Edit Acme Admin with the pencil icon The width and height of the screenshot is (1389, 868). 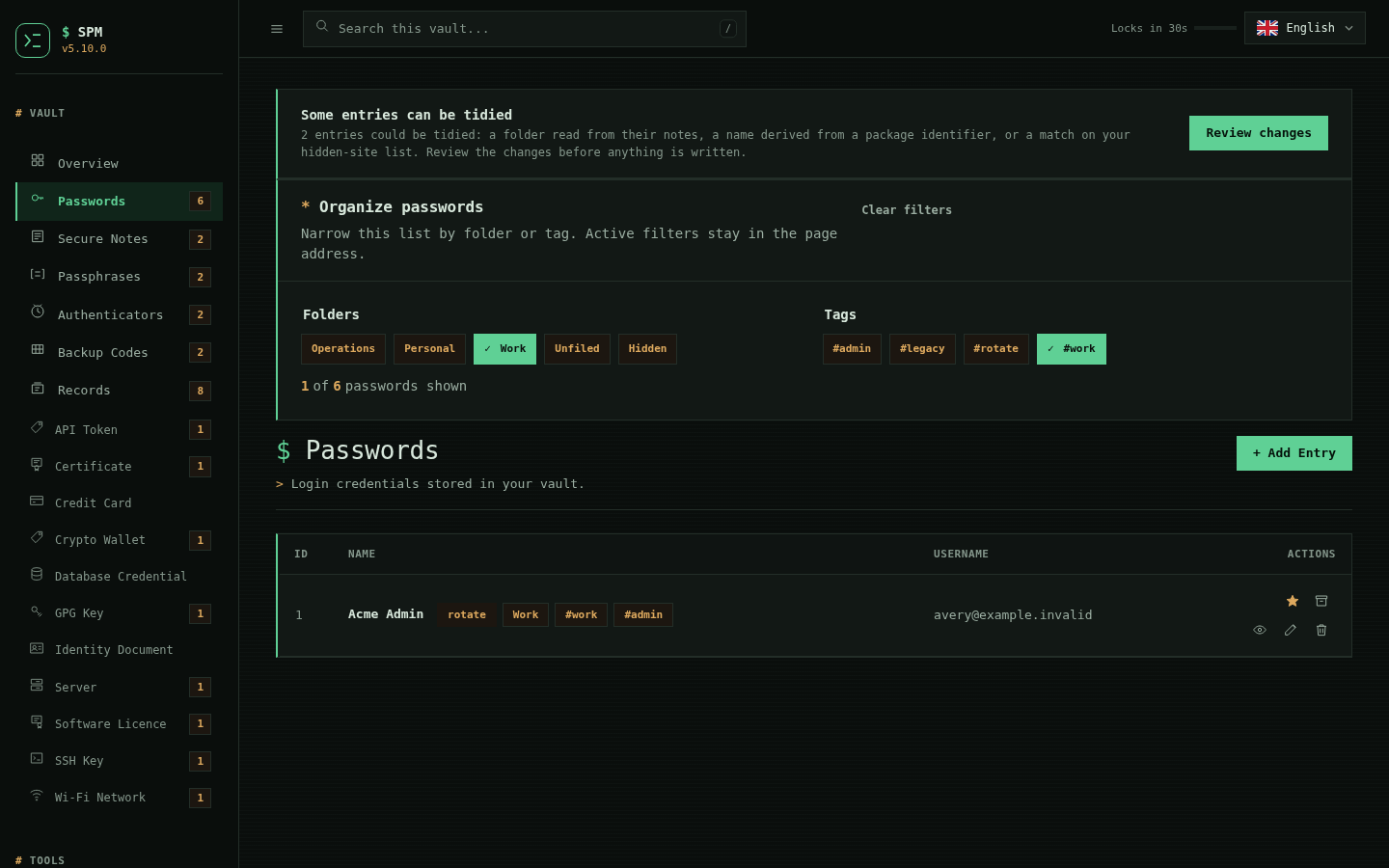(x=1291, y=630)
